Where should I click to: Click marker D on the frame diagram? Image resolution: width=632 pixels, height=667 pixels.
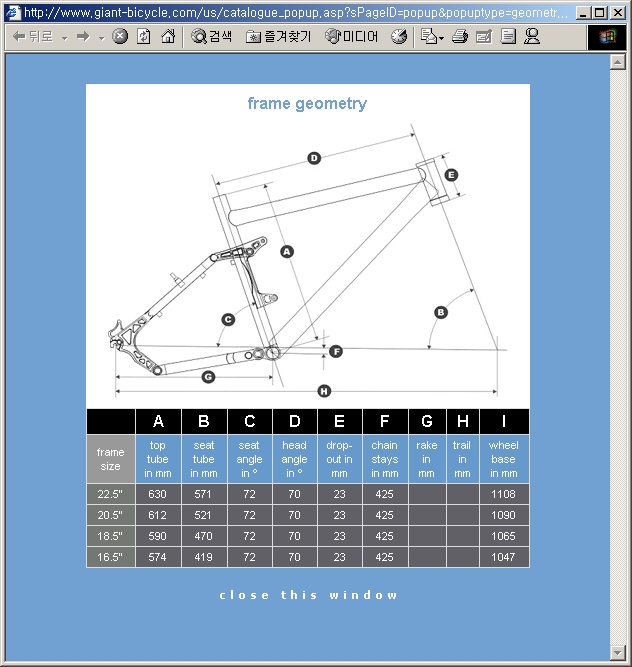314,158
